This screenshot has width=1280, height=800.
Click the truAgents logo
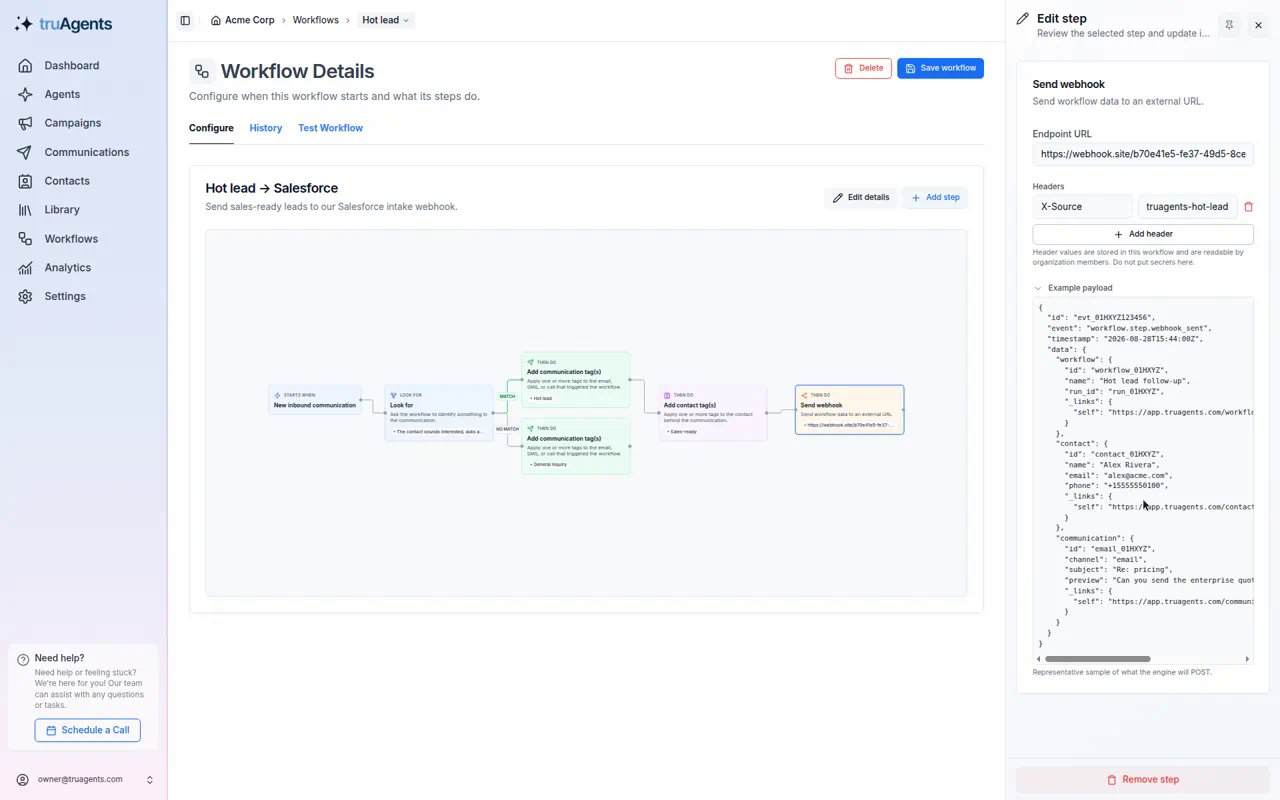coord(63,25)
